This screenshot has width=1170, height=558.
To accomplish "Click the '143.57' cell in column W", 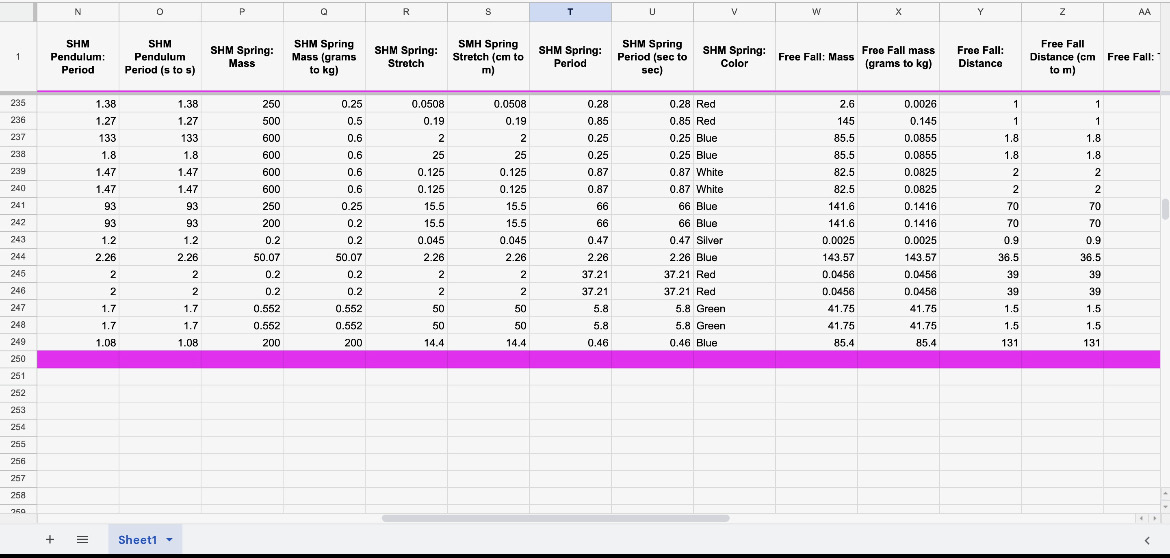I will click(x=817, y=257).
